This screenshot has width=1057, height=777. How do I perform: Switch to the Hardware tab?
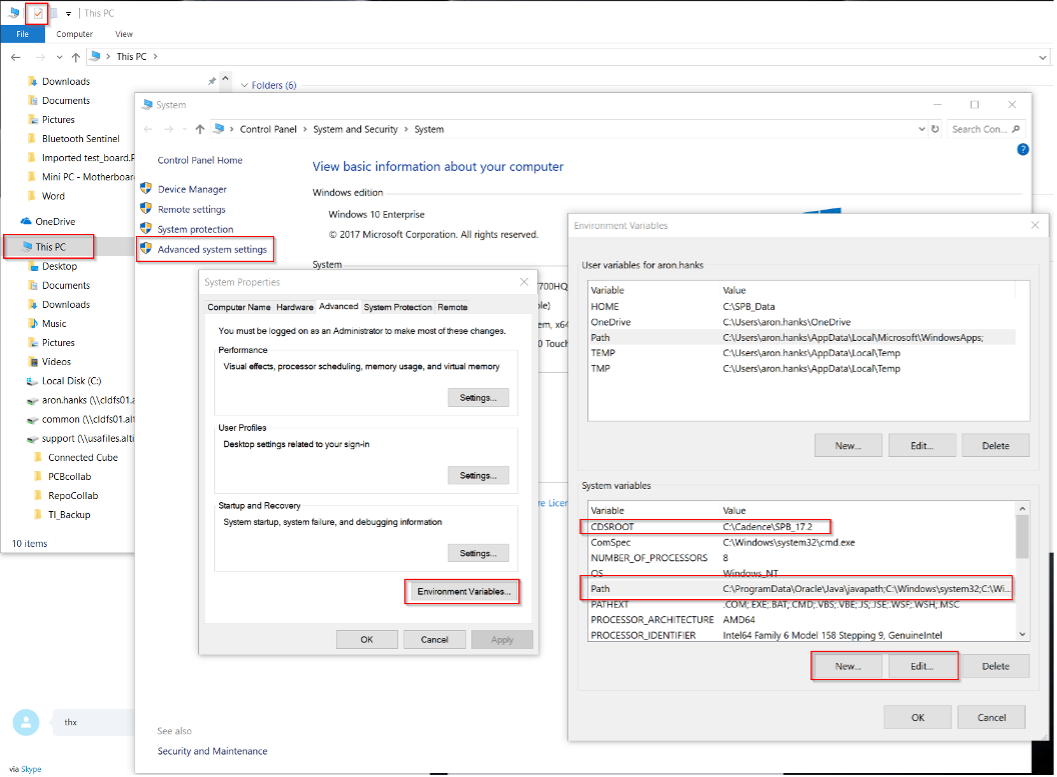tap(295, 307)
